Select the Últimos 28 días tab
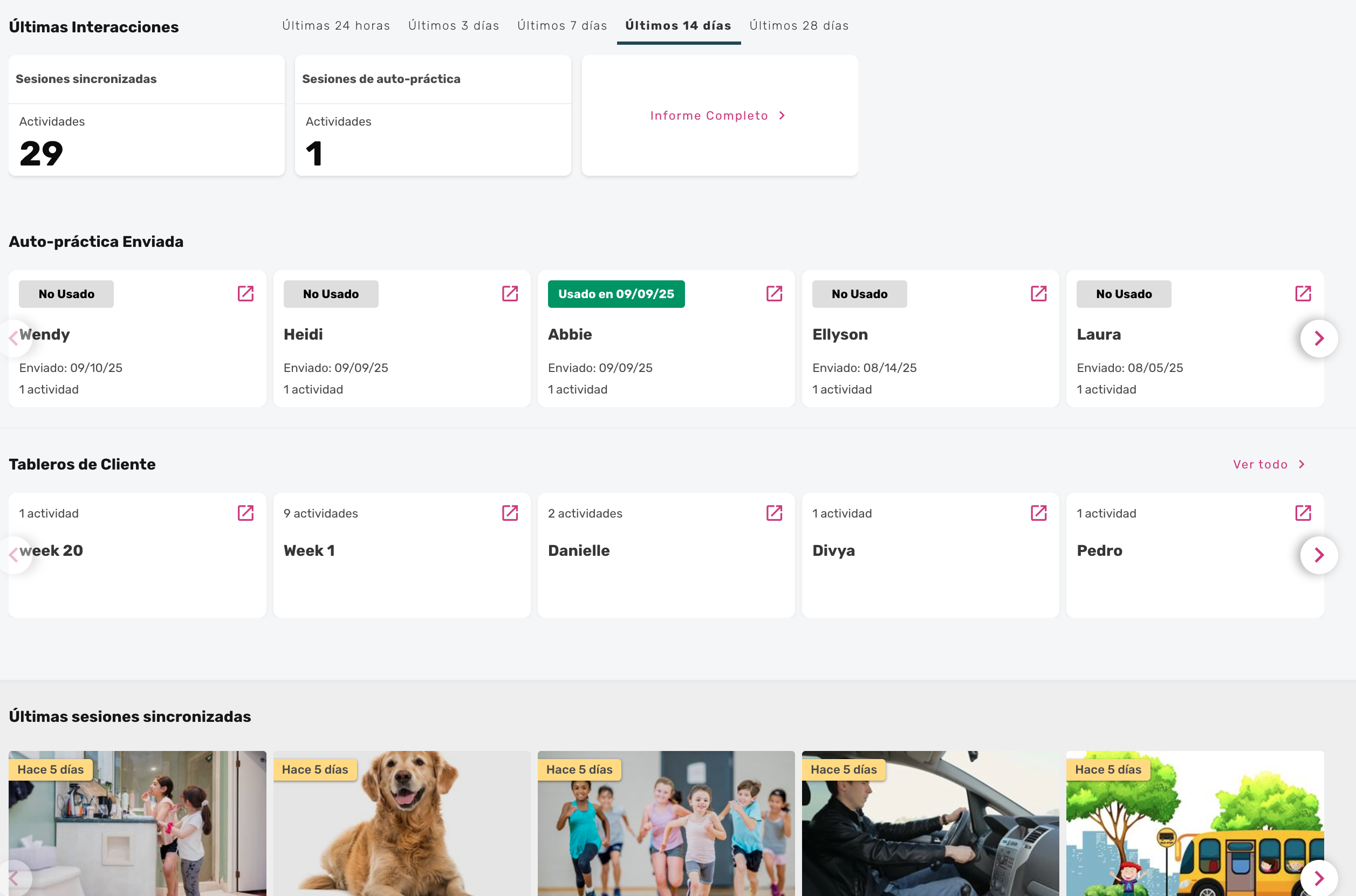Viewport: 1356px width, 896px height. (x=799, y=26)
